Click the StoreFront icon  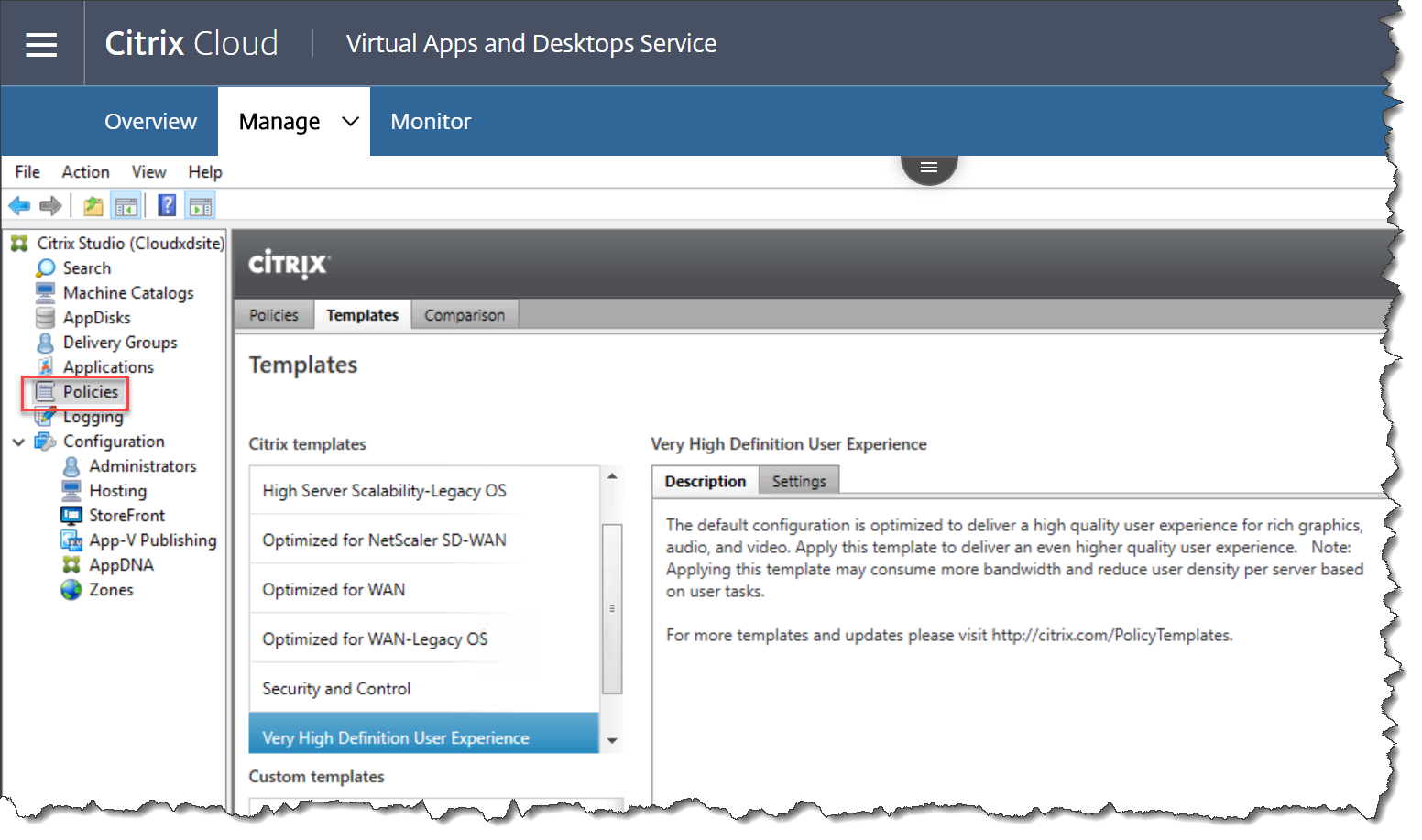pos(71,515)
